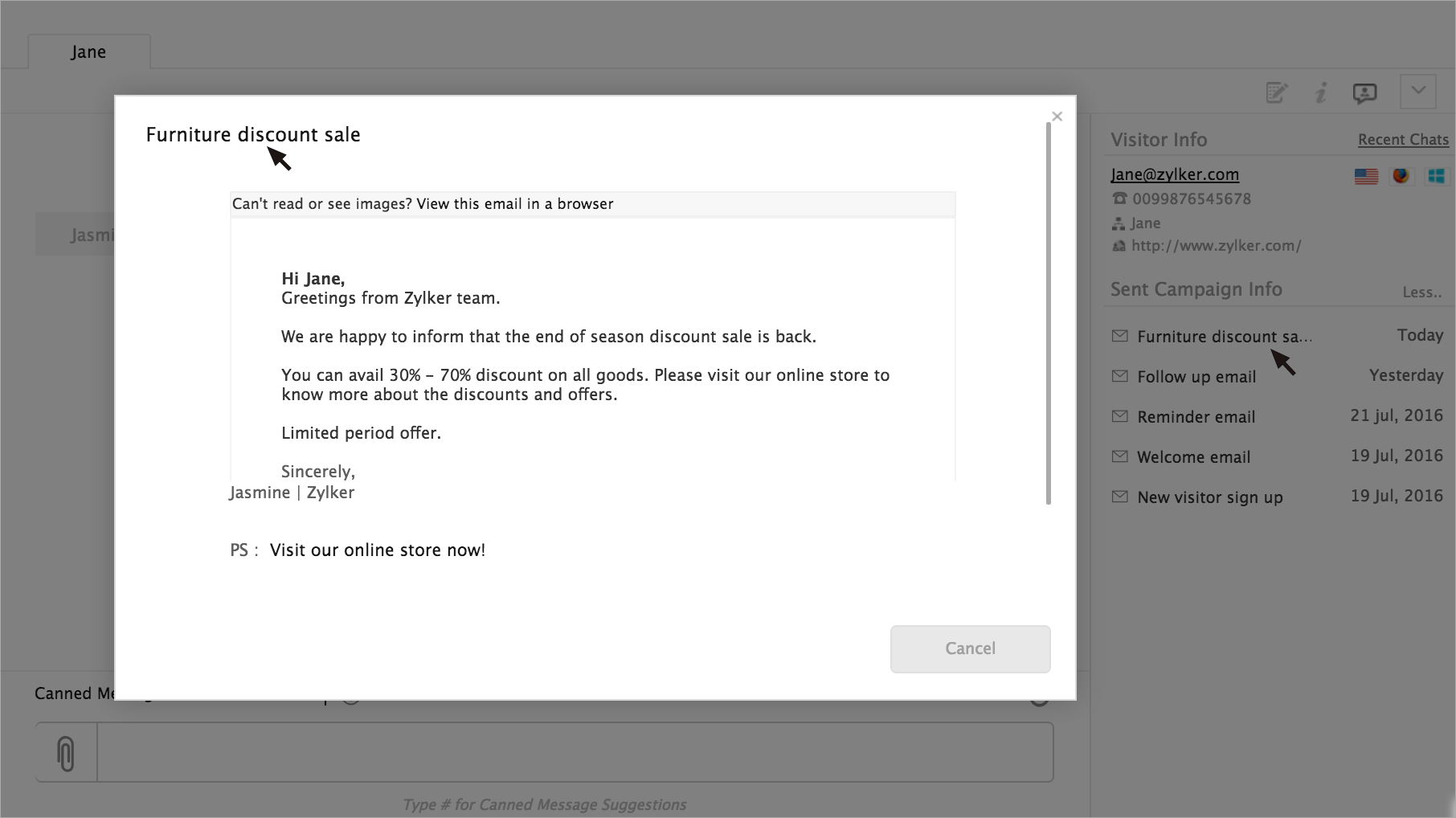Open the Recent Chats link
This screenshot has width=1456, height=818.
pos(1403,140)
